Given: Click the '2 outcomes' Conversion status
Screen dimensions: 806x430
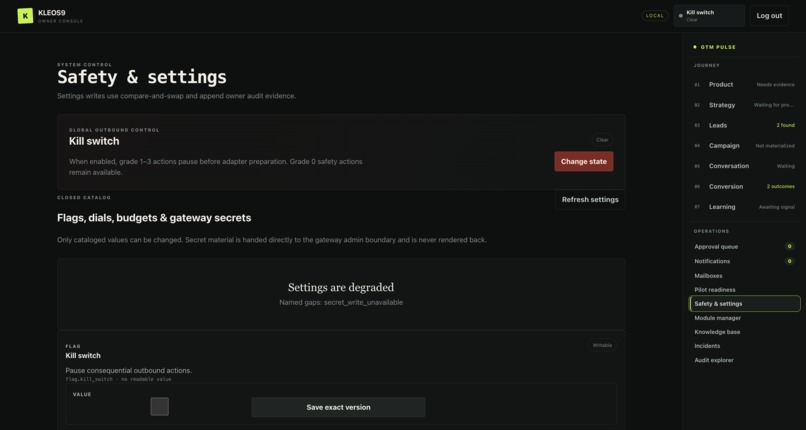Looking at the screenshot, I should click(780, 186).
